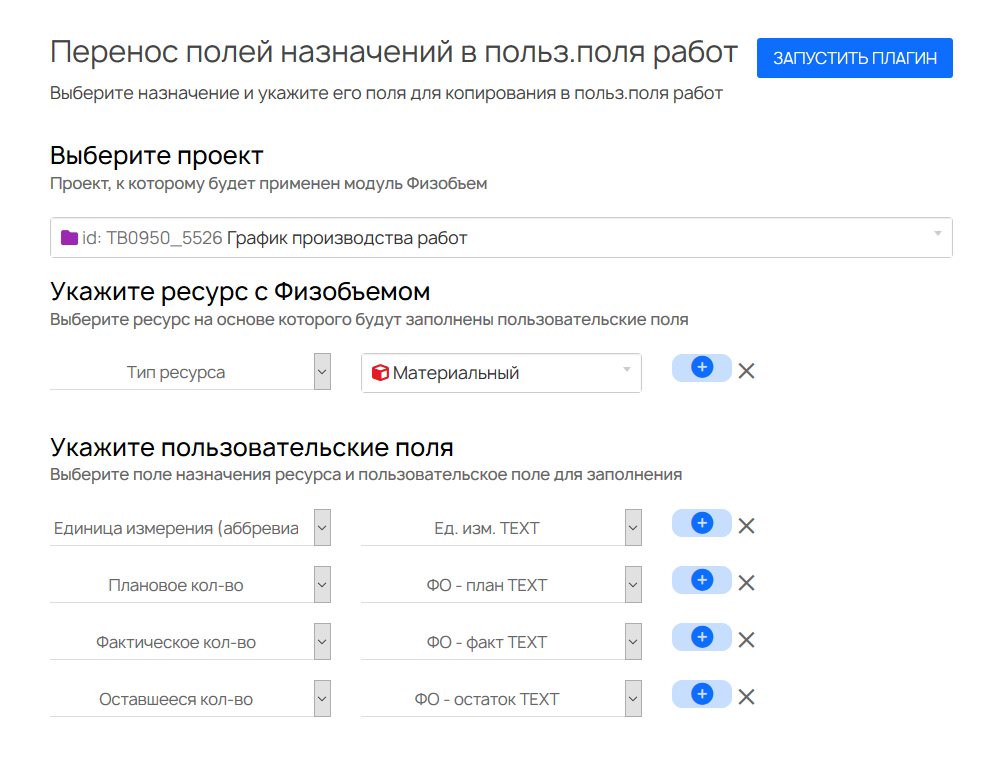Click the project id text TB0950_5526

(x=164, y=238)
